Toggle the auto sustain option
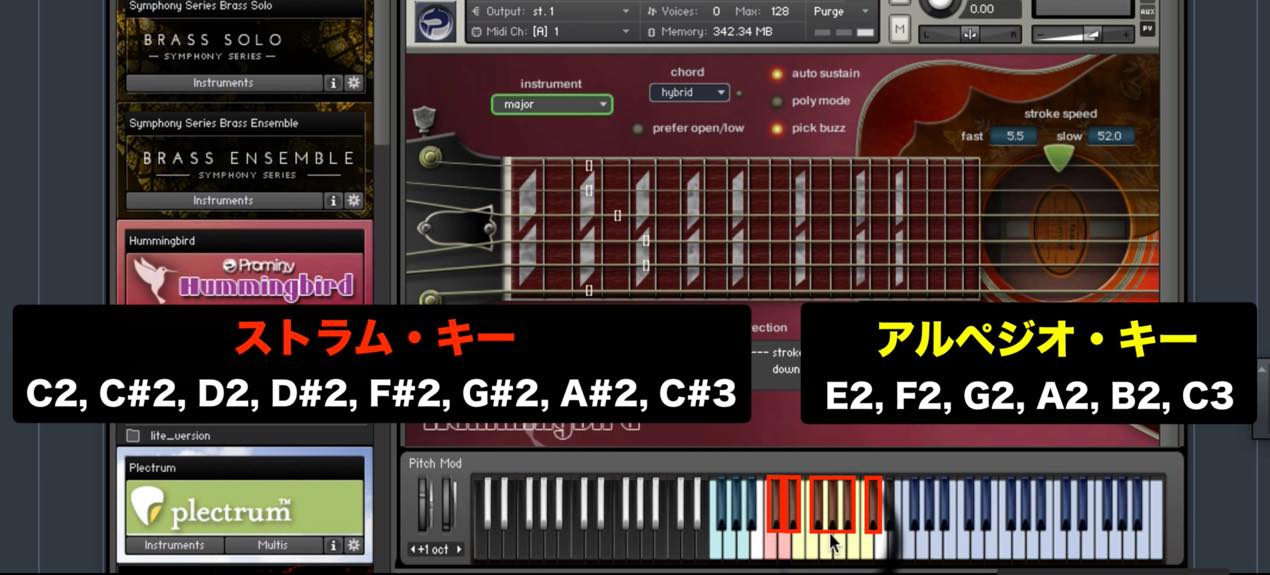The image size is (1270, 575). pyautogui.click(x=777, y=74)
